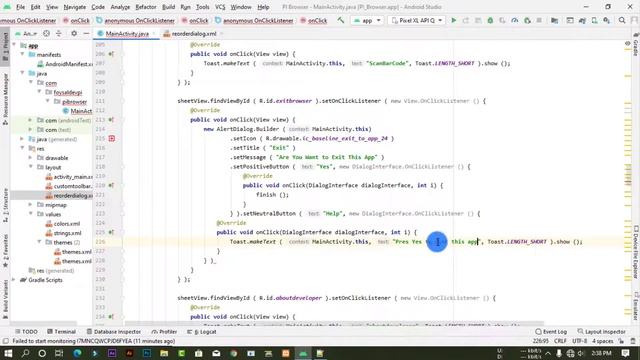The width and height of the screenshot is (640, 360).
Task: Click override gutter marker at line 225
Action: (x=111, y=232)
